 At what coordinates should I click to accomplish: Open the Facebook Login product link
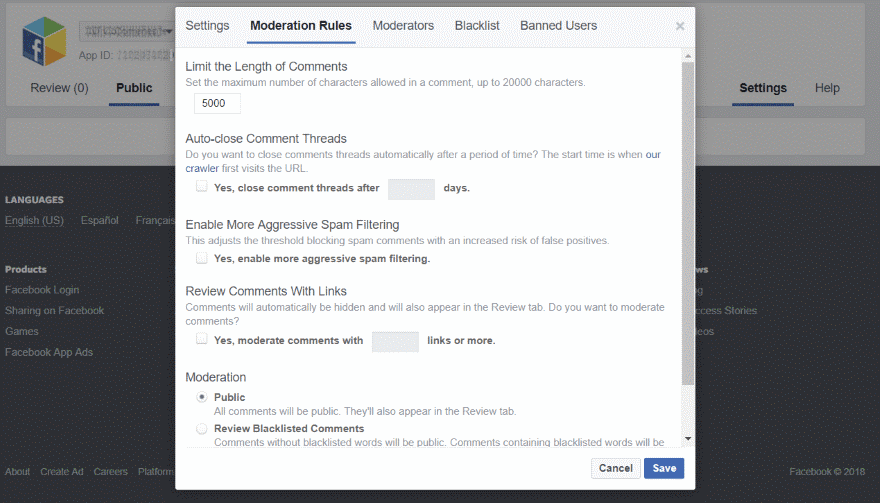[x=42, y=290]
